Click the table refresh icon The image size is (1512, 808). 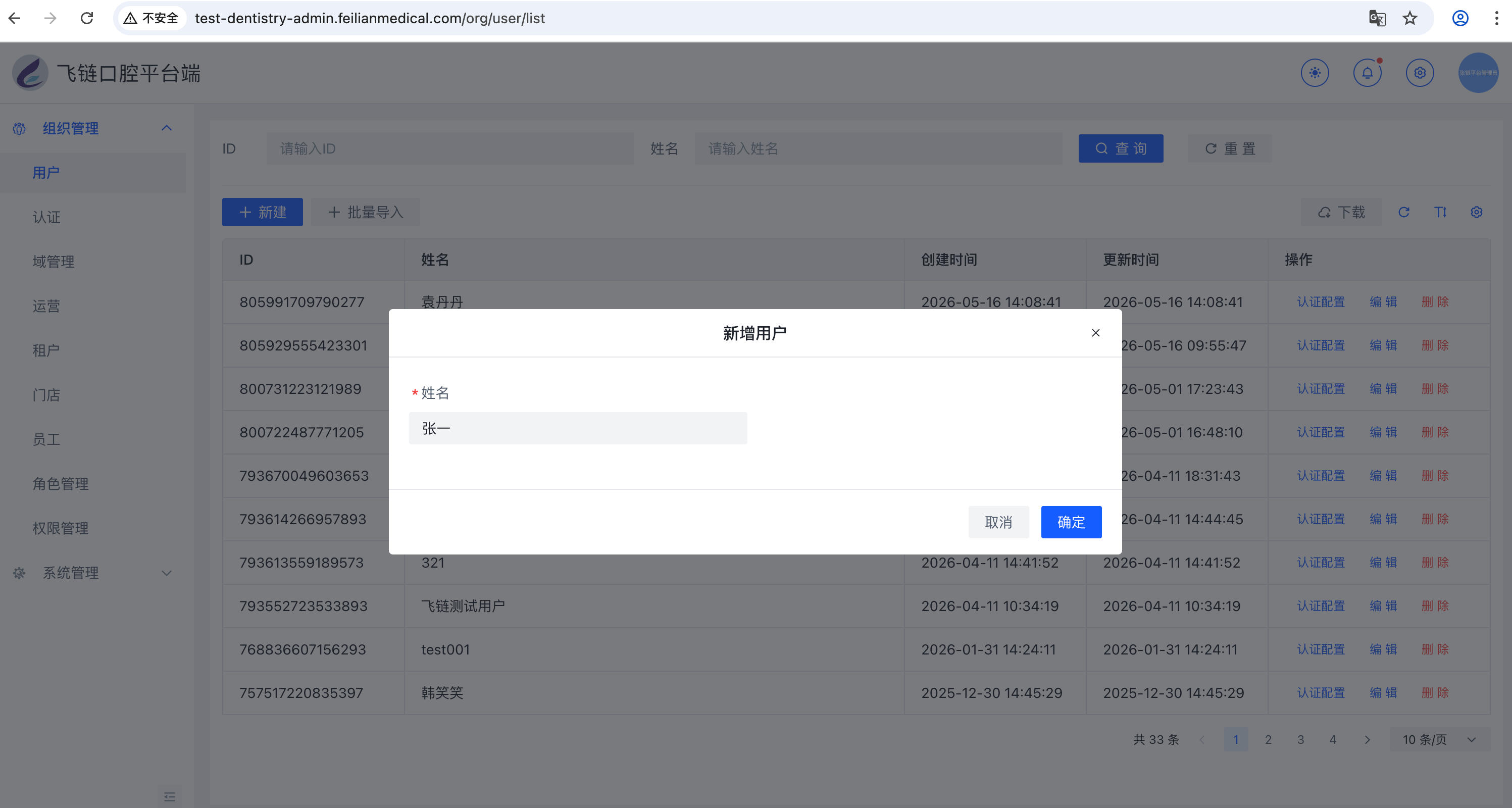tap(1403, 212)
